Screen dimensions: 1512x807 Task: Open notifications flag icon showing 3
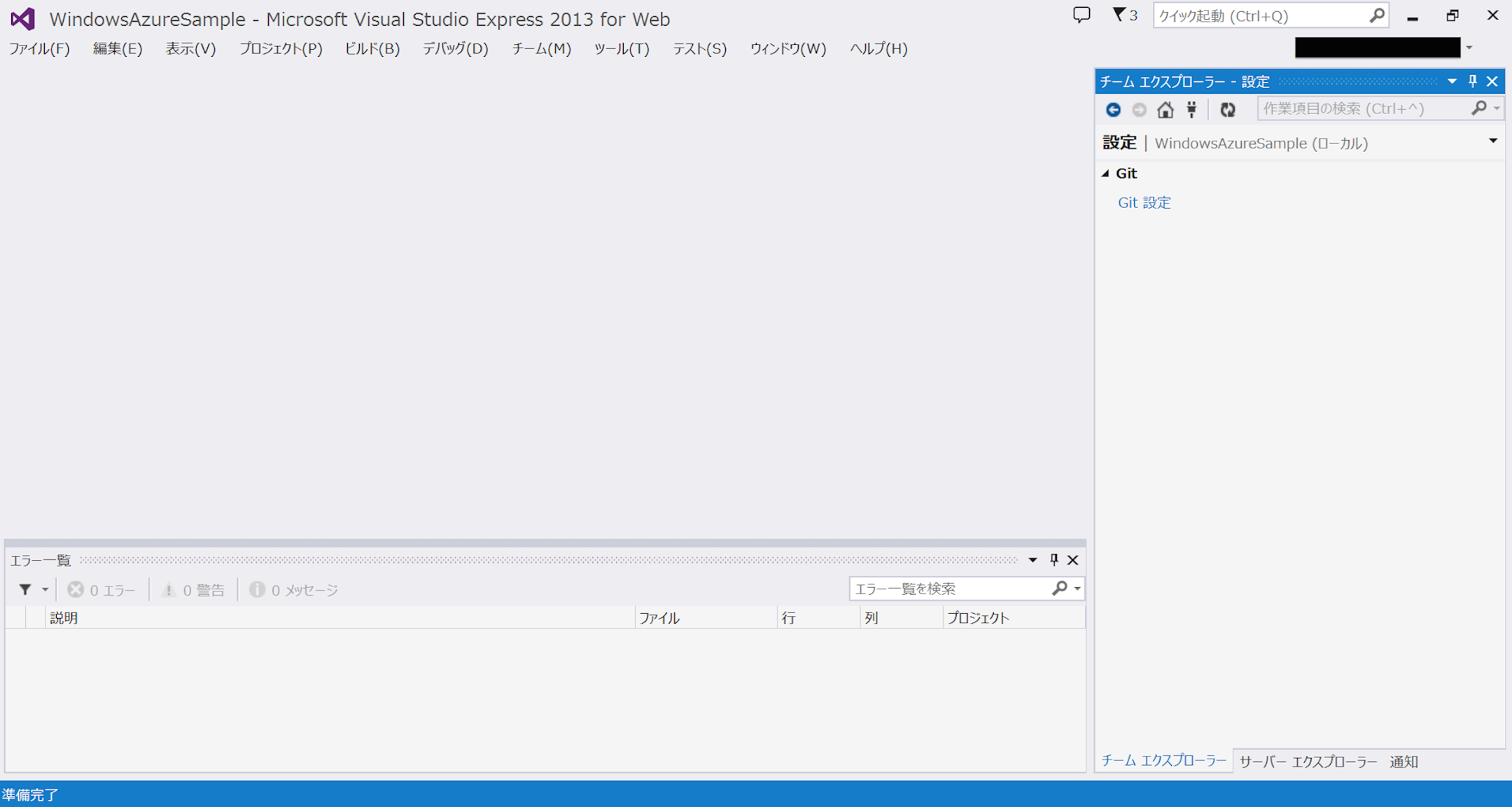(x=1124, y=15)
